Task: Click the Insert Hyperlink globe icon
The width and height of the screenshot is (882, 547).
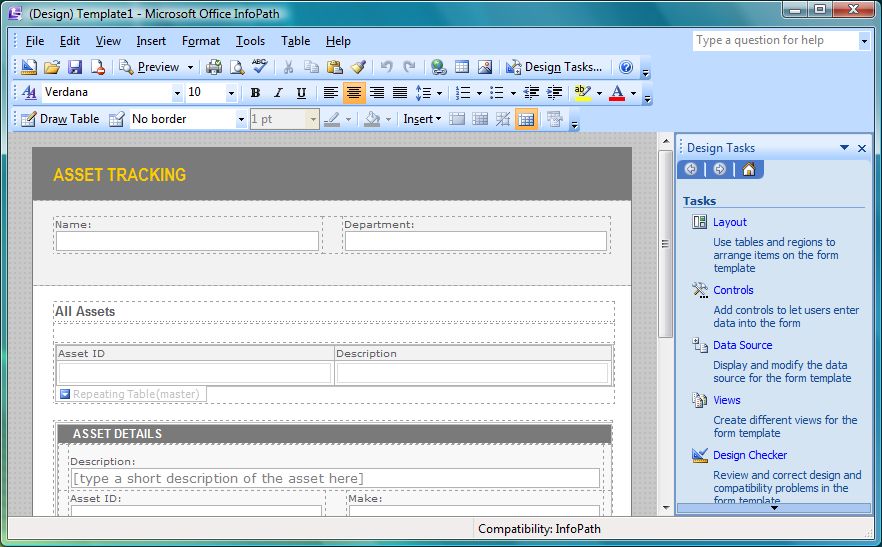Action: coord(438,67)
